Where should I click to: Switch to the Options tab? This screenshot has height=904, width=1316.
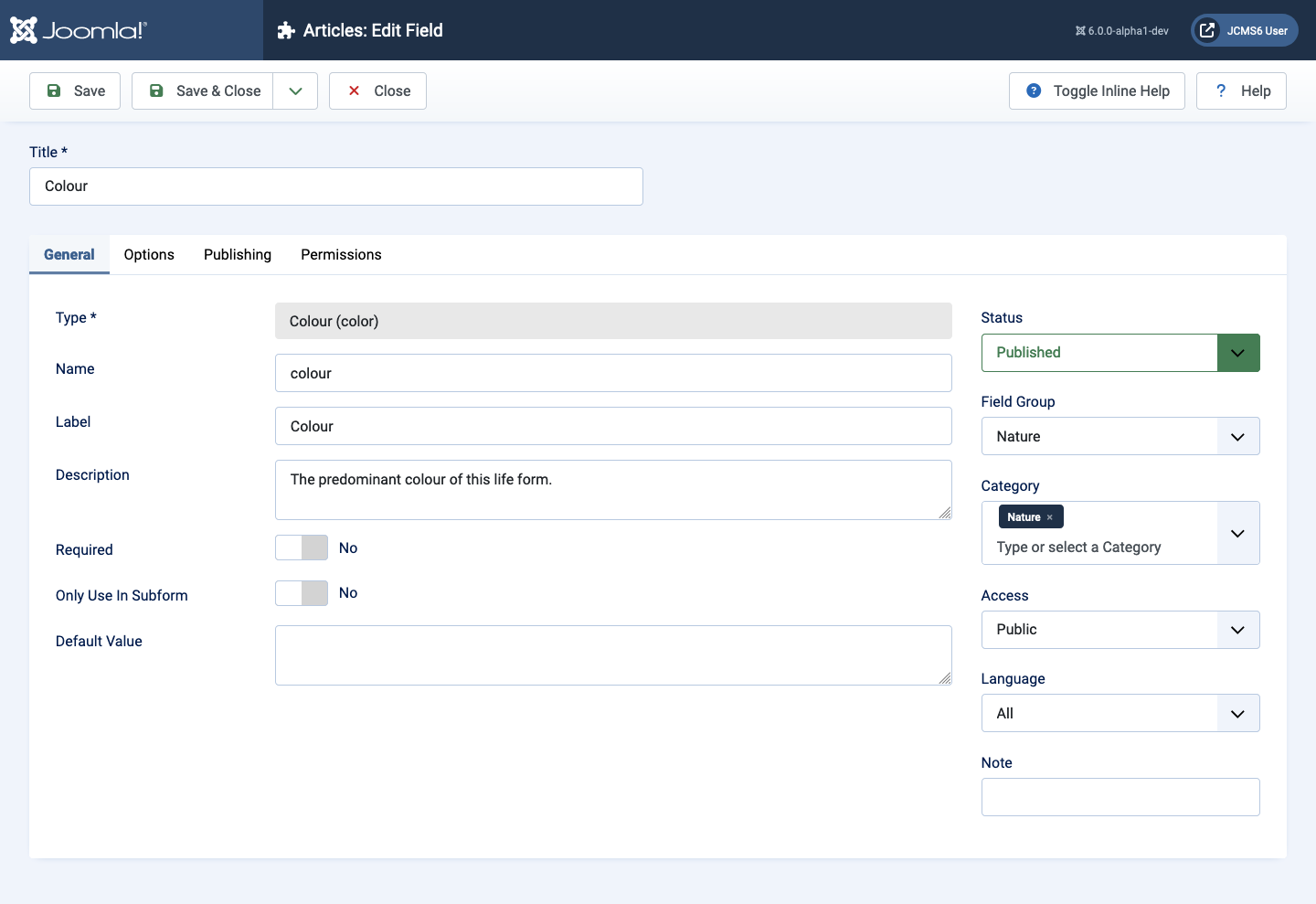pos(149,255)
